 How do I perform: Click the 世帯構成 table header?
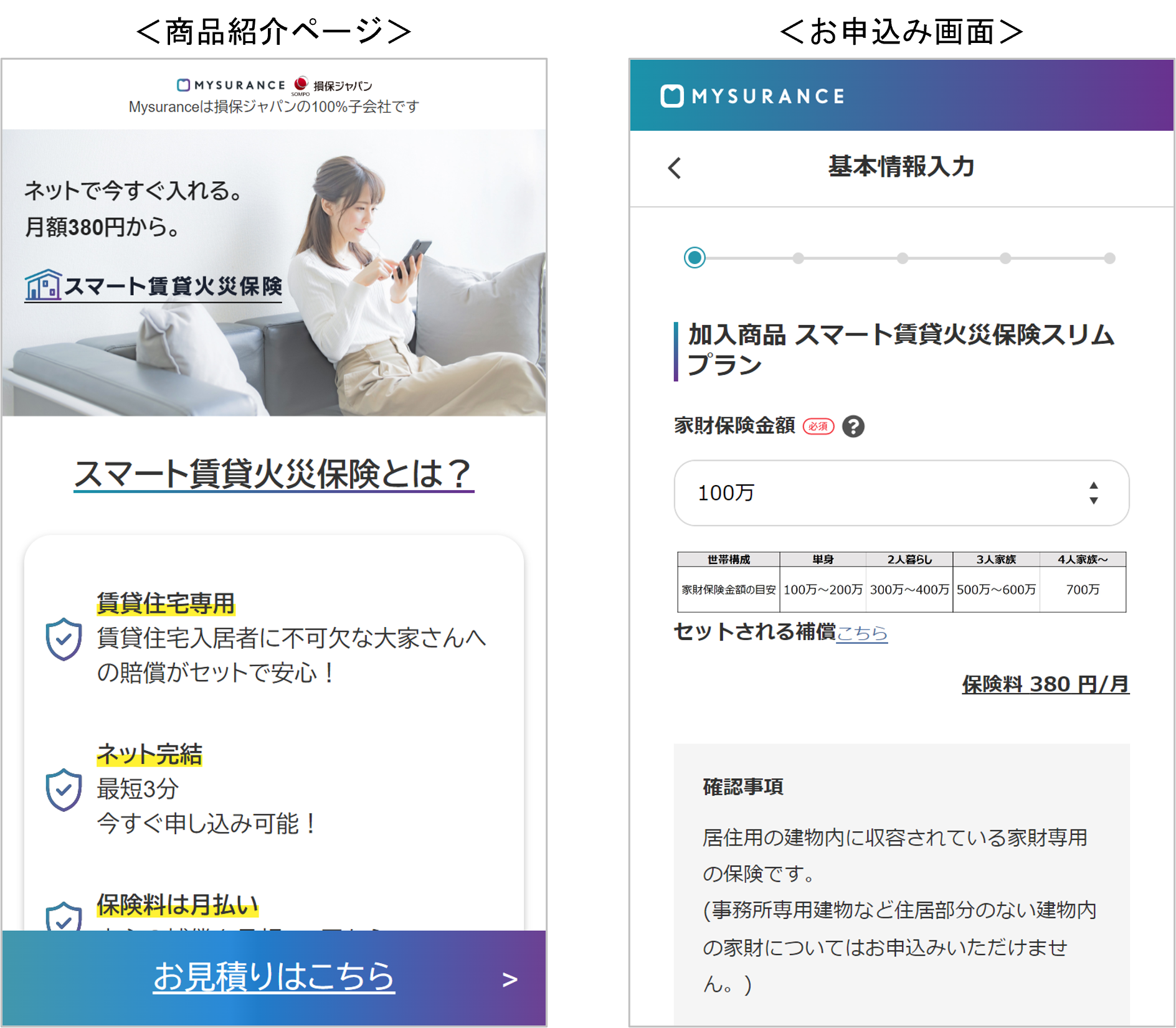[729, 559]
